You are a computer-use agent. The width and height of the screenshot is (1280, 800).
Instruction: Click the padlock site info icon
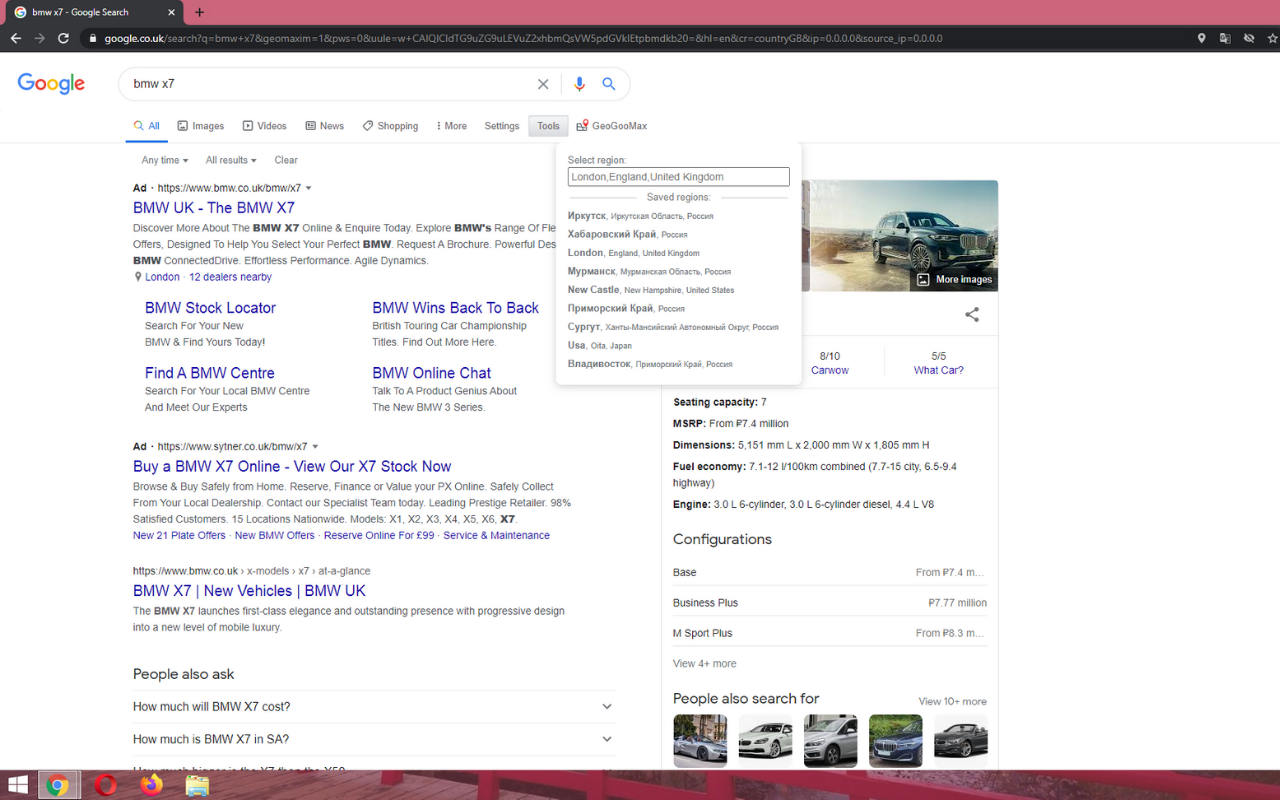click(93, 39)
